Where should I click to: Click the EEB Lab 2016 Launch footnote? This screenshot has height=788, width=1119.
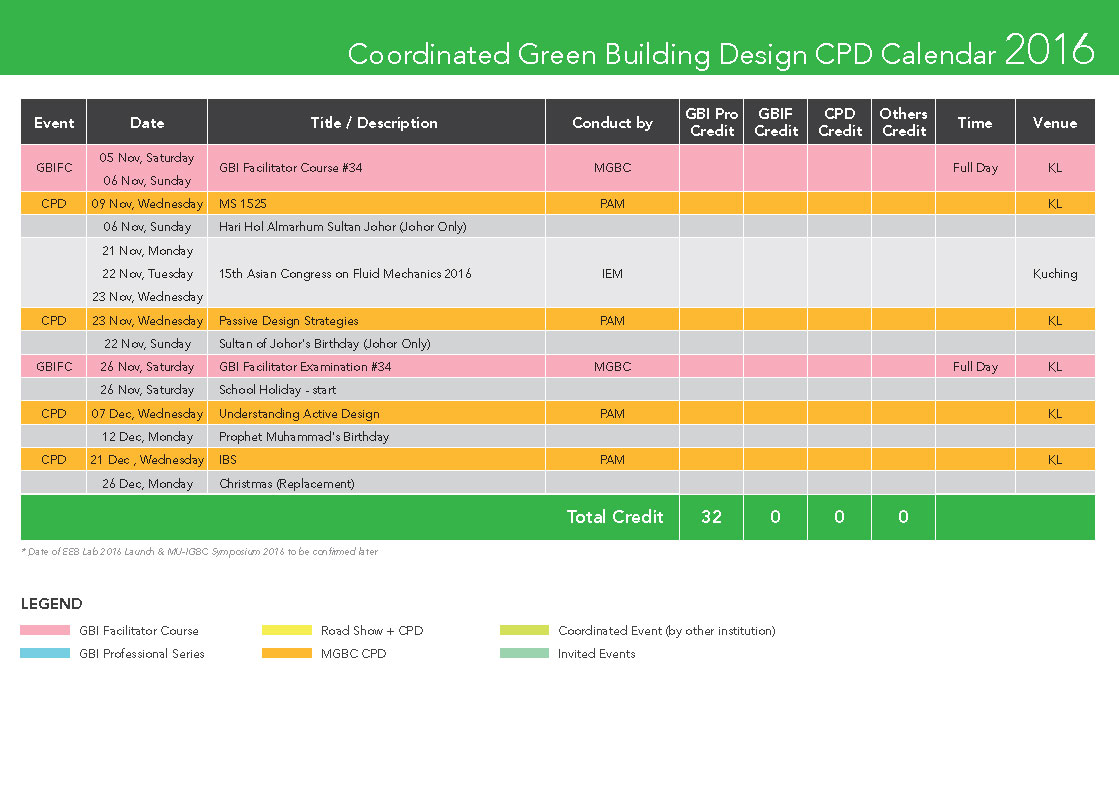(200, 552)
